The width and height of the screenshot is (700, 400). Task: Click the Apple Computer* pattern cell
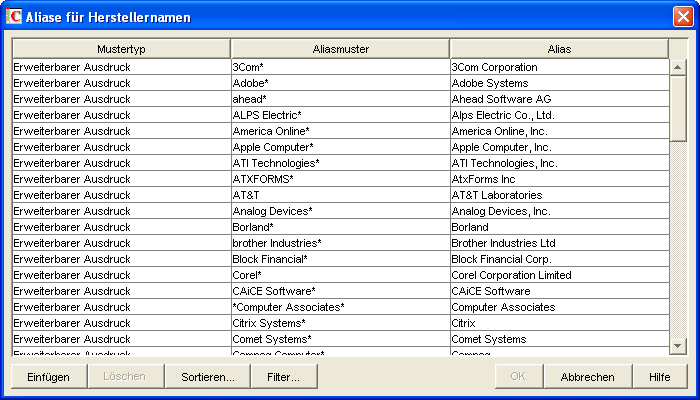[x=340, y=147]
